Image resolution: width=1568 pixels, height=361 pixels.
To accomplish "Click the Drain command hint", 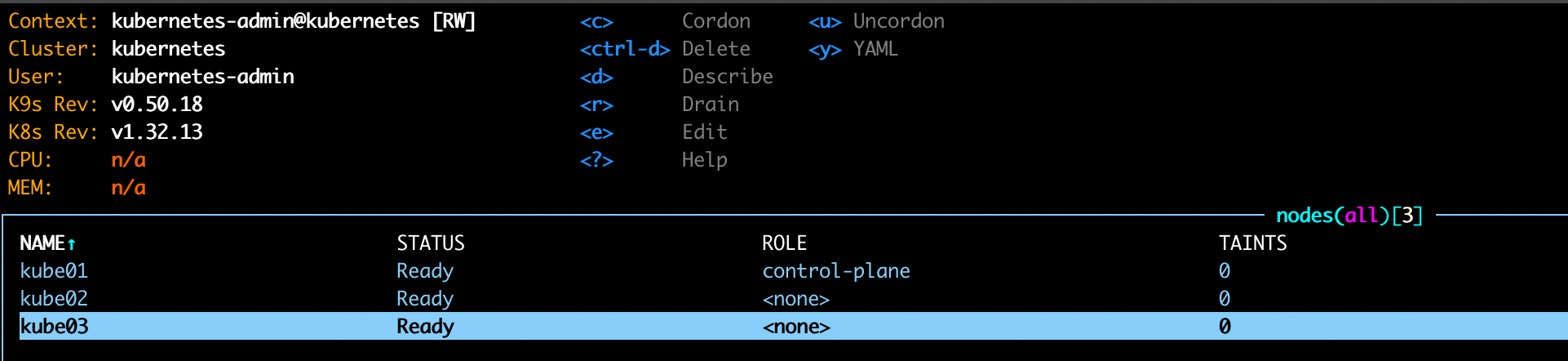I will click(x=710, y=105).
